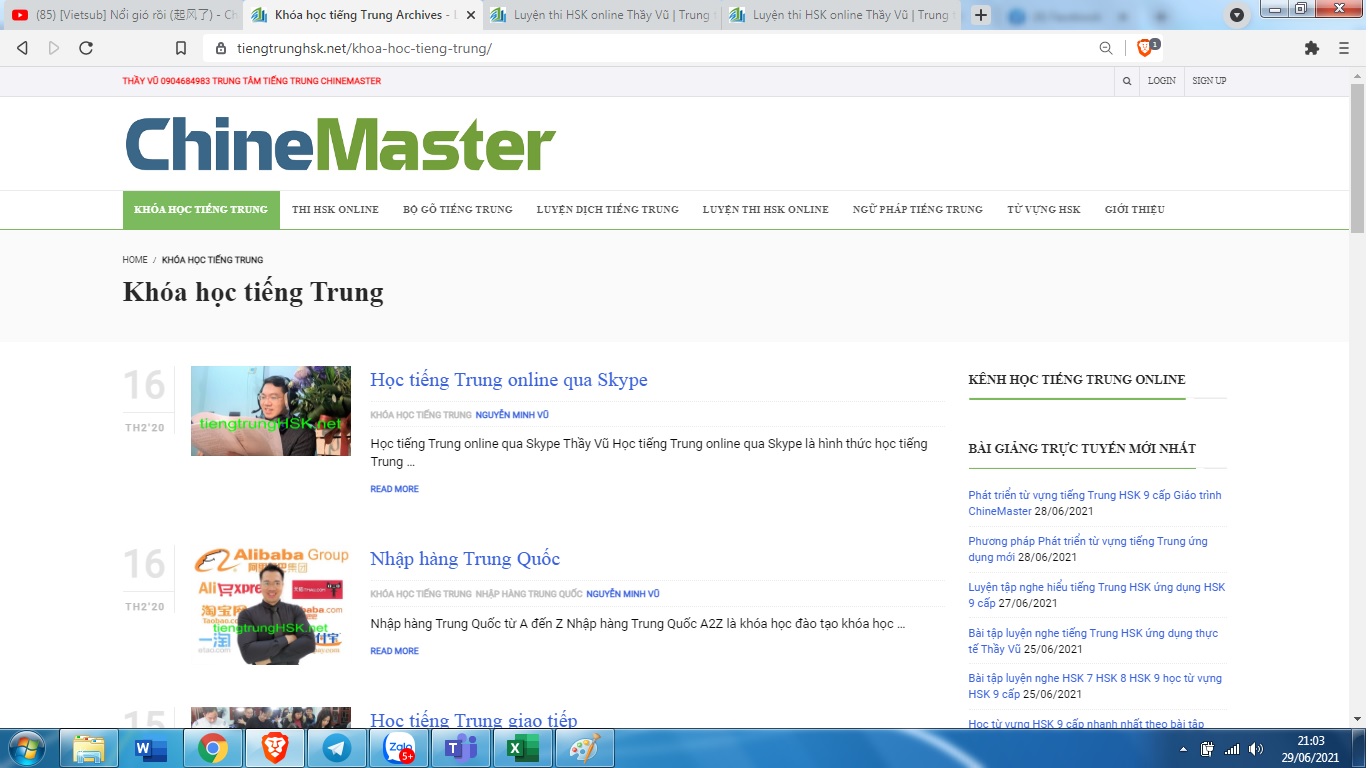1368x768 pixels.
Task: Click the Nhập hàng Trung Quốc article thumbnail
Action: pos(270,605)
